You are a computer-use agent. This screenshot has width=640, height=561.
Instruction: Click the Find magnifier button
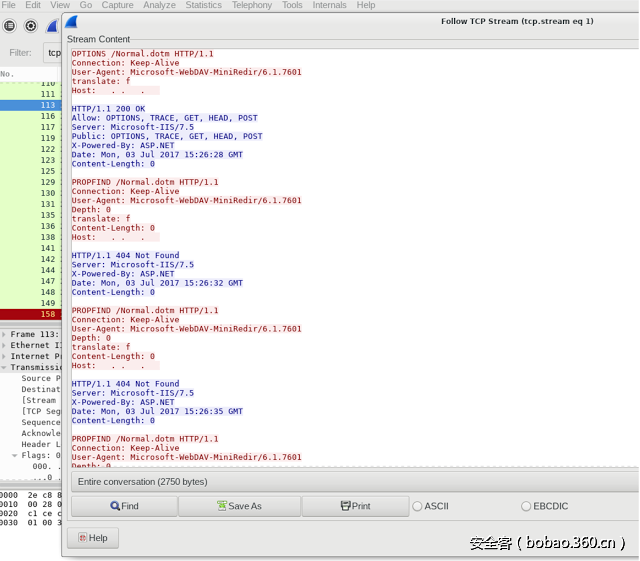[125, 506]
